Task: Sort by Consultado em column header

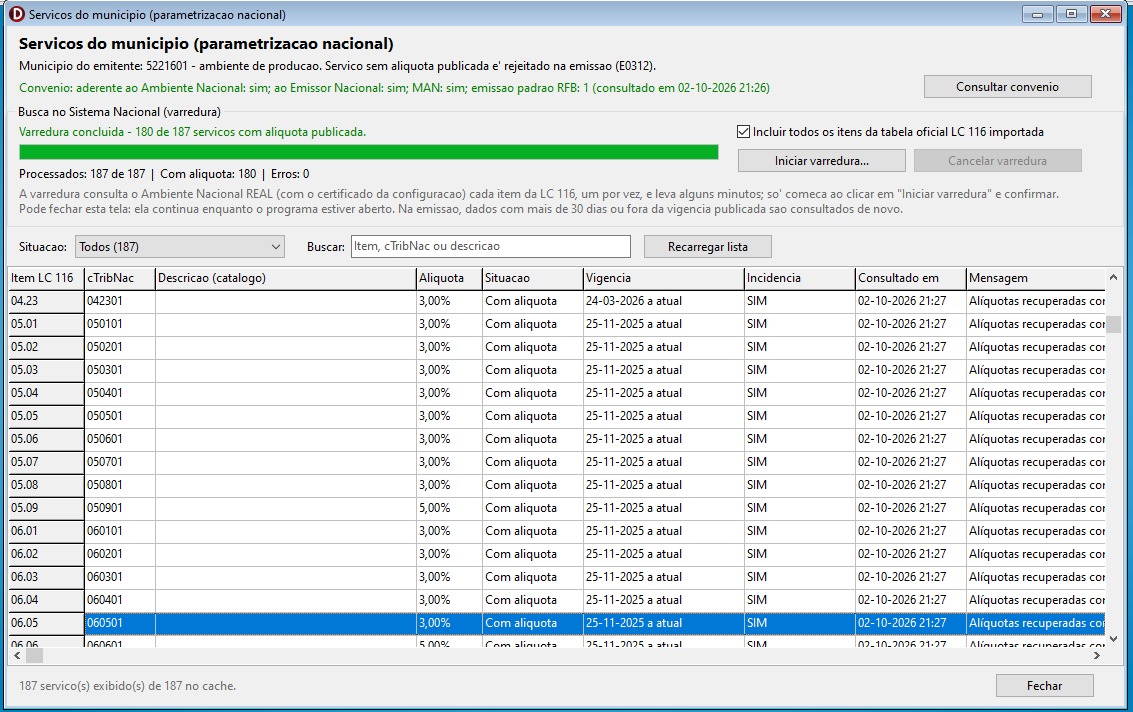Action: pyautogui.click(x=910, y=278)
